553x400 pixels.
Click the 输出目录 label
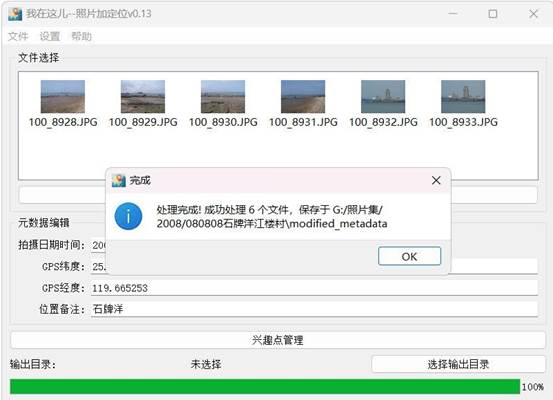point(33,364)
